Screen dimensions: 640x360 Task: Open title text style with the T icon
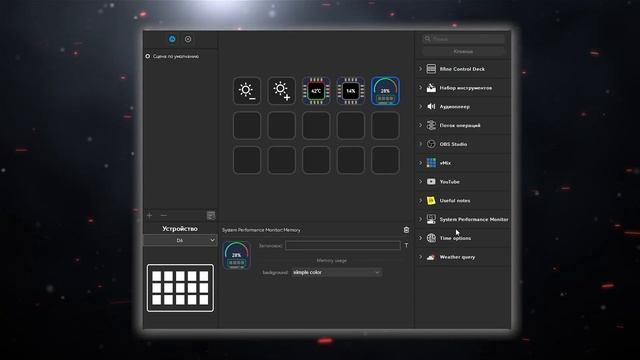tap(406, 245)
